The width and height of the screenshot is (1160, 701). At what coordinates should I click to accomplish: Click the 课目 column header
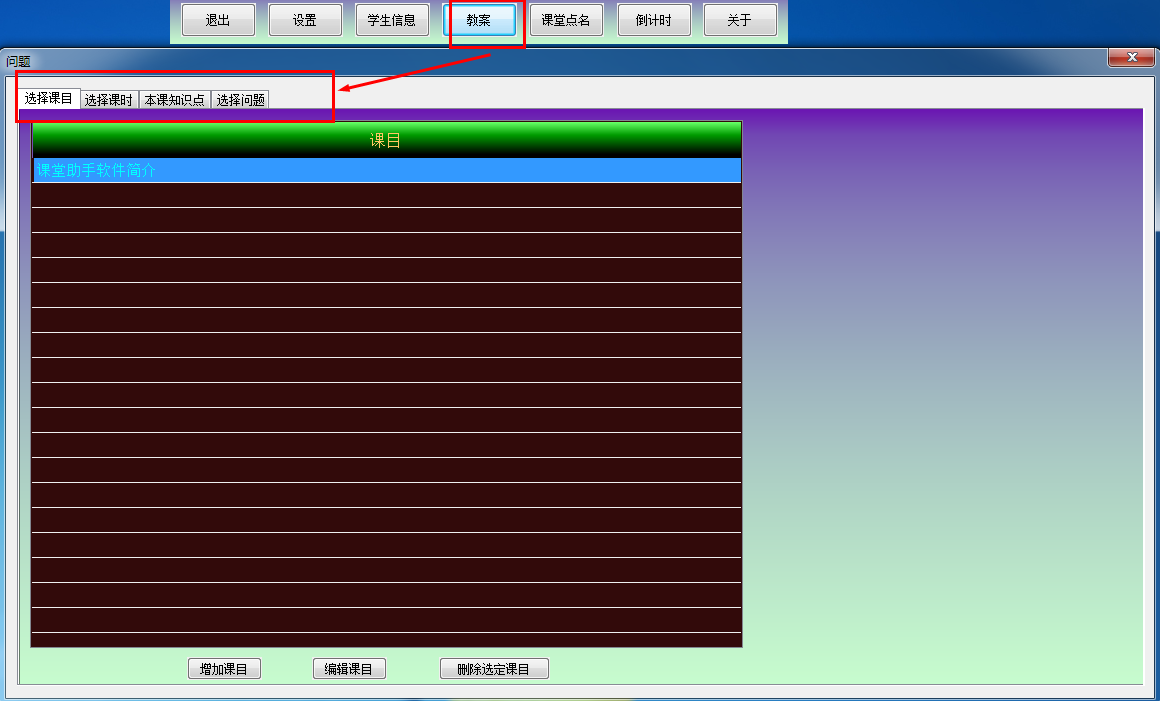click(386, 140)
